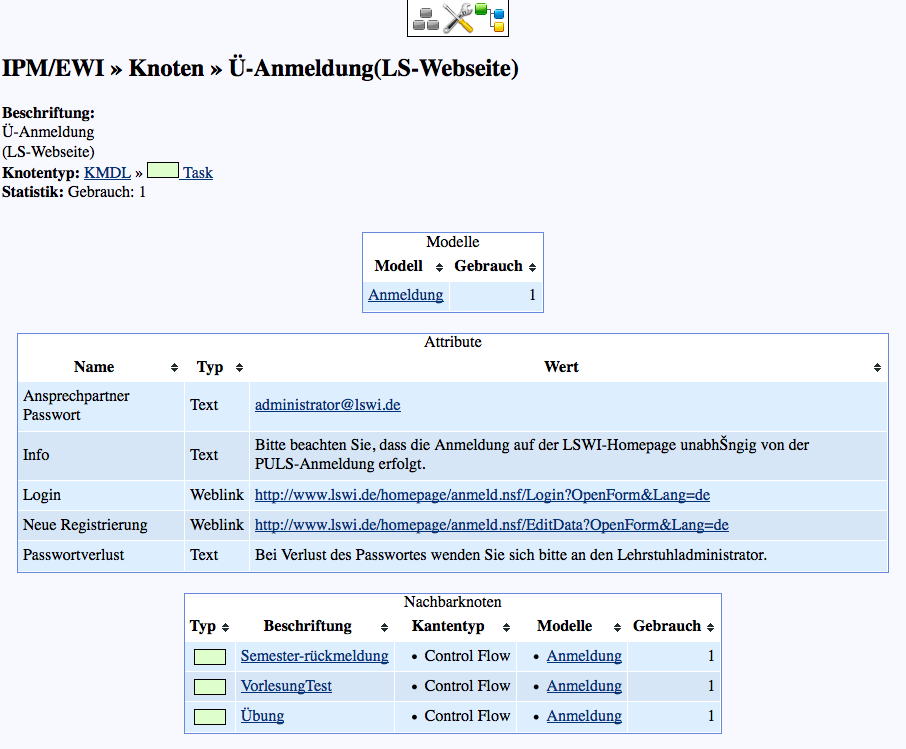Click 'Control Flow' in Übung row
Viewport: 906px width, 749px height.
tap(467, 716)
